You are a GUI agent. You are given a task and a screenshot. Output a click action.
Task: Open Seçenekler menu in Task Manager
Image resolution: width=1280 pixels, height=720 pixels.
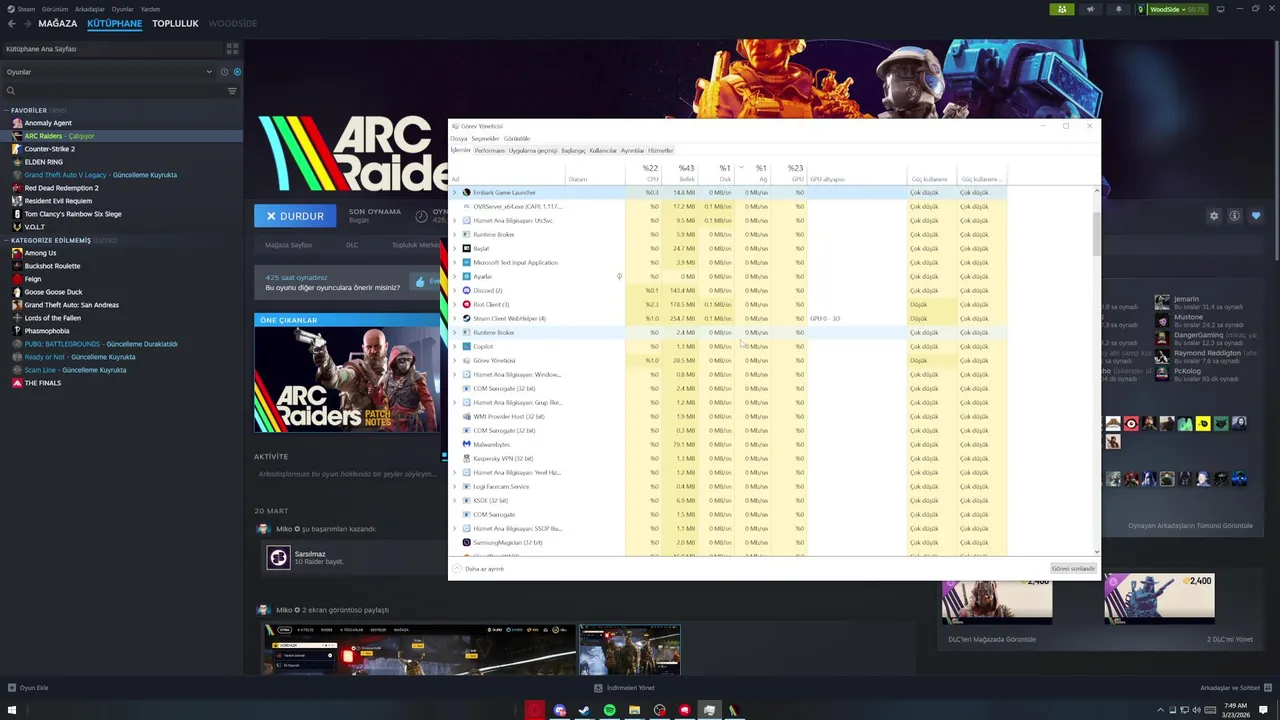[x=485, y=138]
